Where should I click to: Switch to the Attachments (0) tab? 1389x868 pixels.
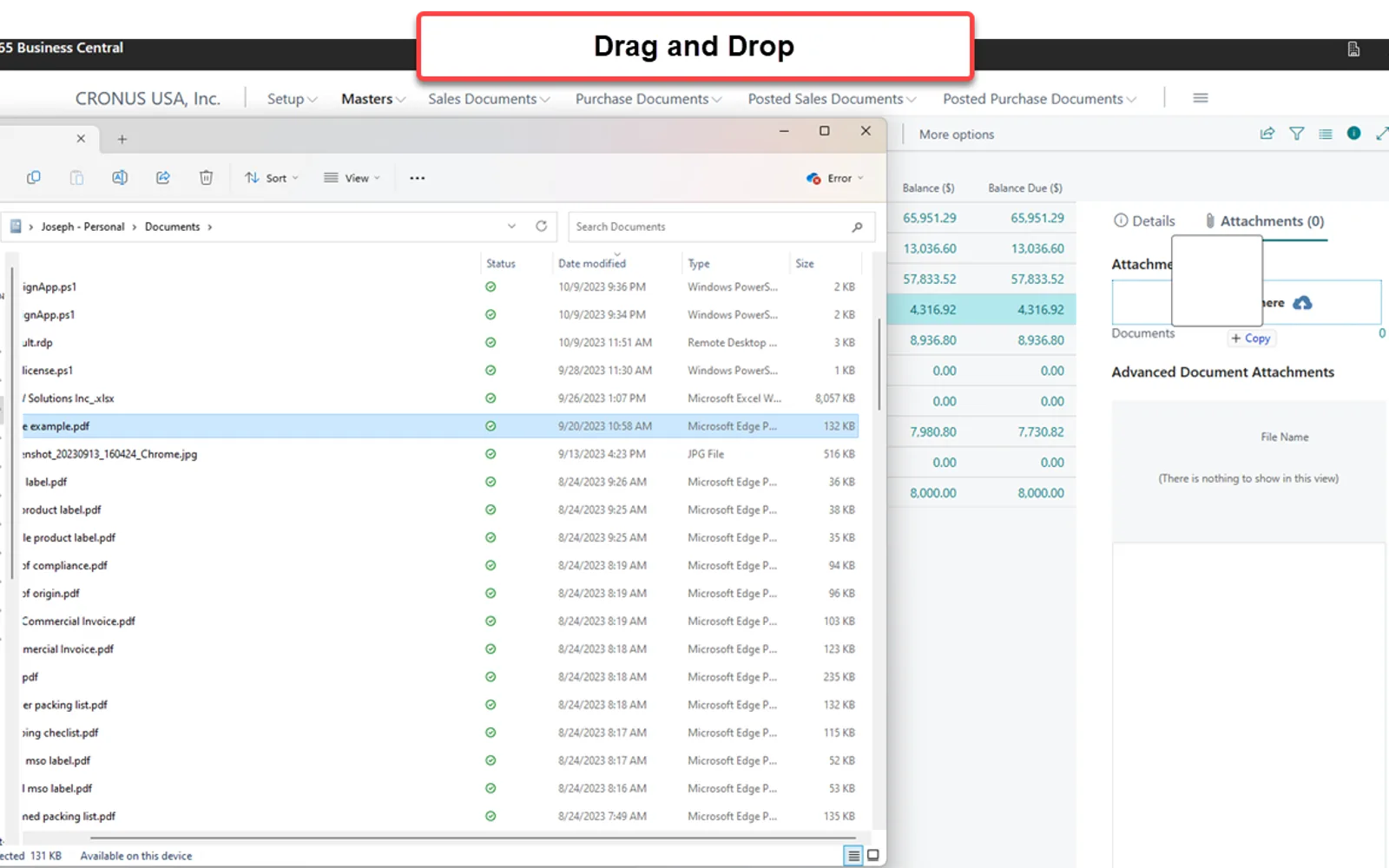(x=1265, y=221)
